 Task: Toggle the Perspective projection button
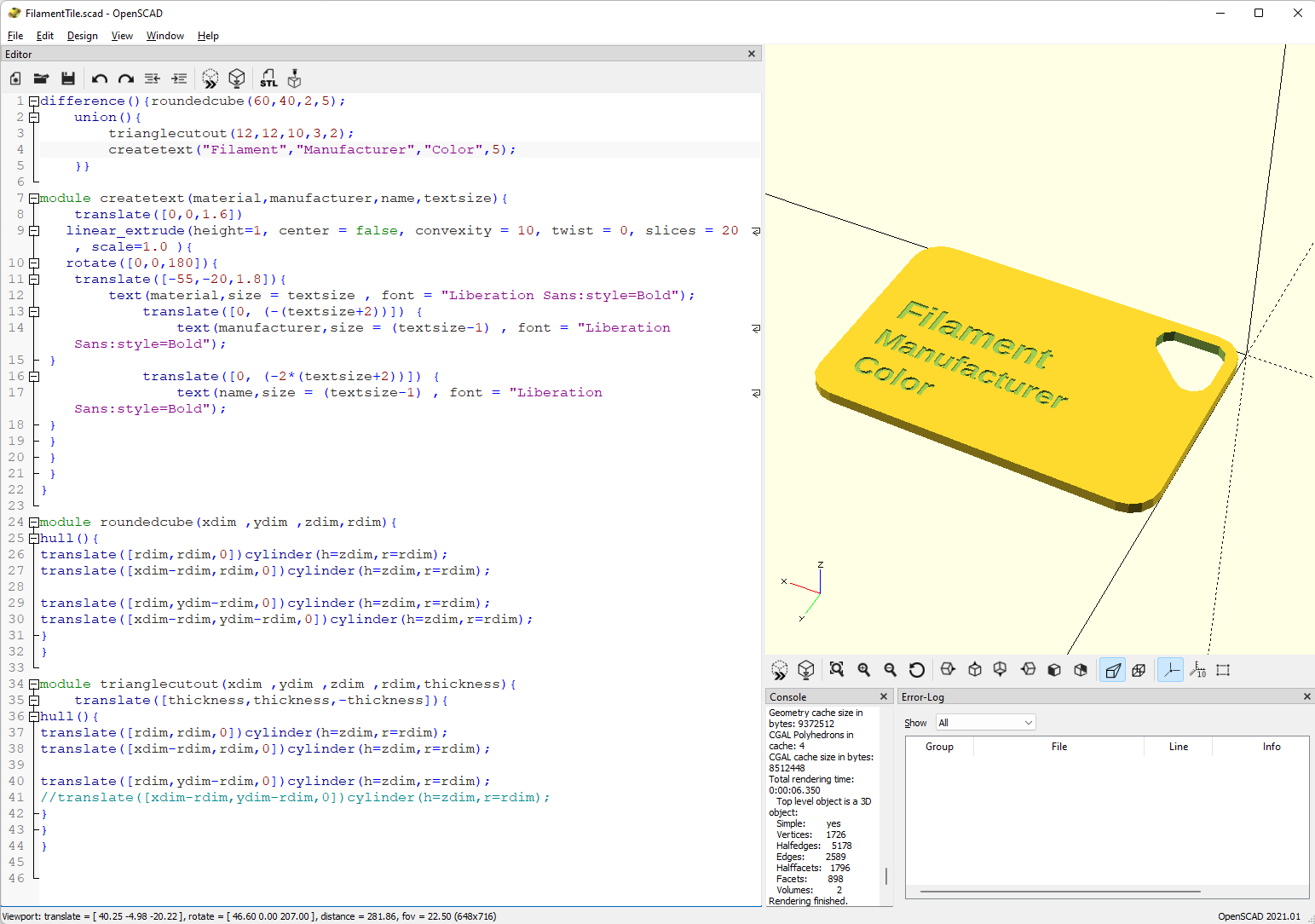(1112, 670)
